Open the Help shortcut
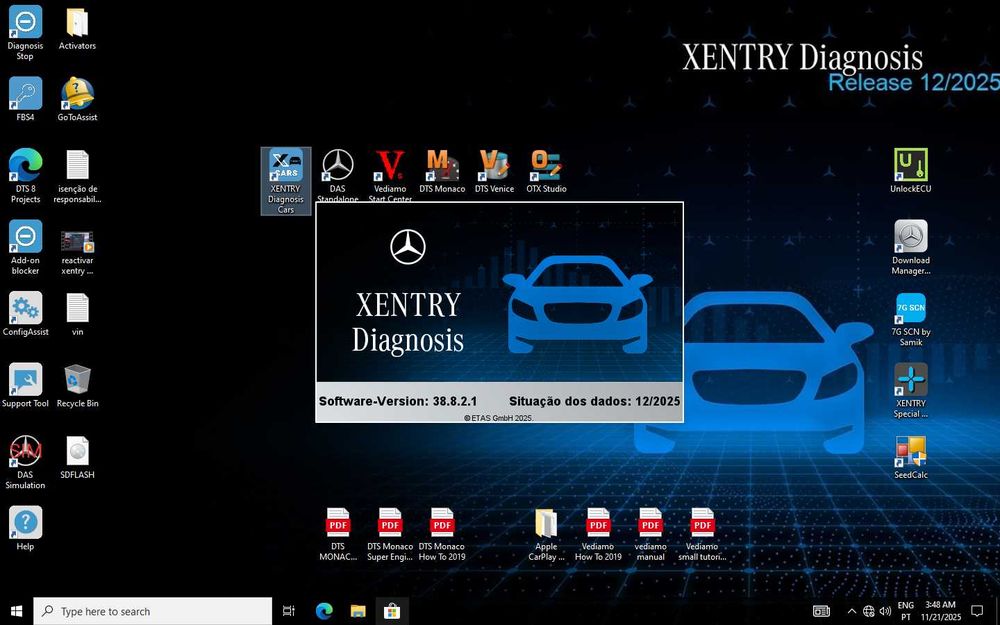The image size is (1000, 625). point(26,528)
